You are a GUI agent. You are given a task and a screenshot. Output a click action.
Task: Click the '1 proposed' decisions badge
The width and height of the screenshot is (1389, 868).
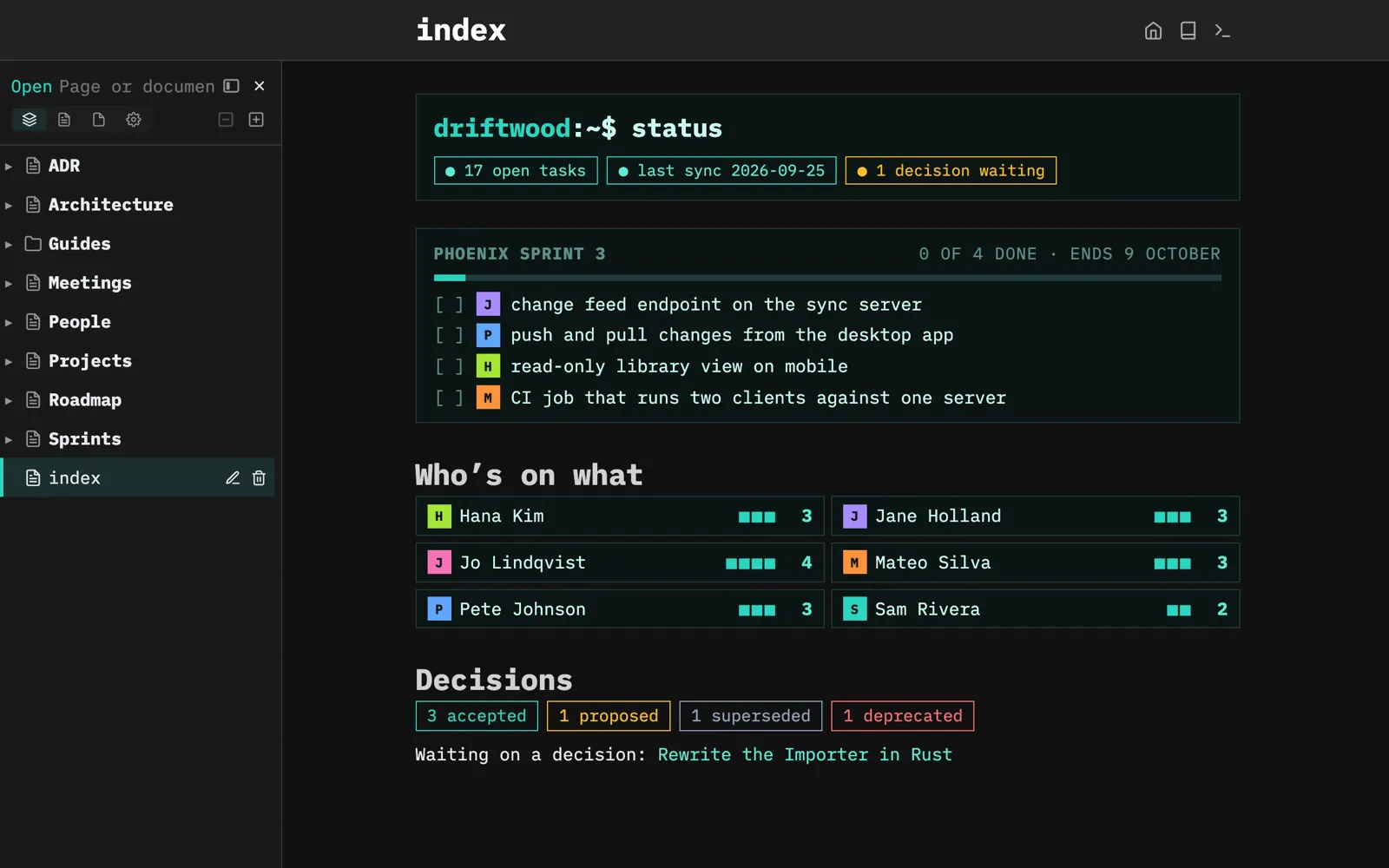pyautogui.click(x=609, y=716)
